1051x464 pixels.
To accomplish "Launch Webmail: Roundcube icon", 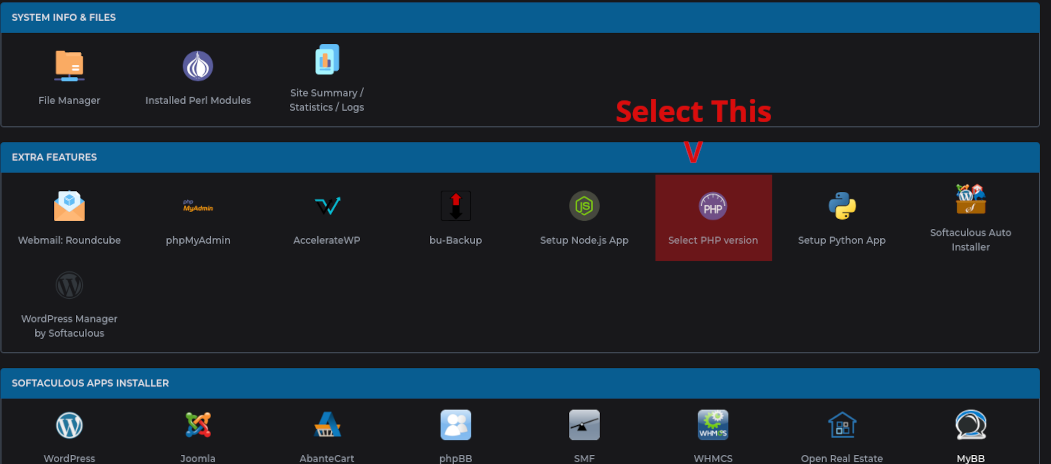I will point(69,207).
